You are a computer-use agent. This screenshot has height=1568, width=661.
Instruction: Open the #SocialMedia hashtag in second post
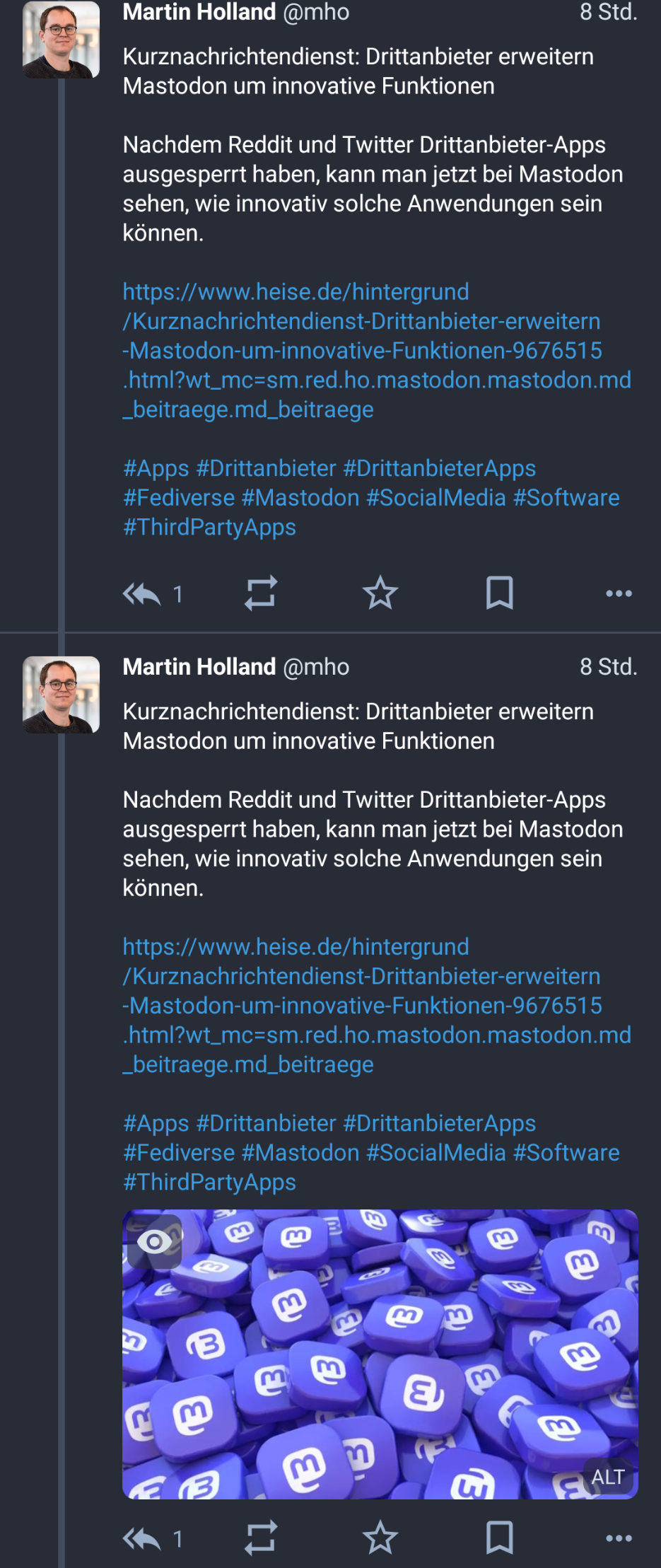[x=436, y=1153]
